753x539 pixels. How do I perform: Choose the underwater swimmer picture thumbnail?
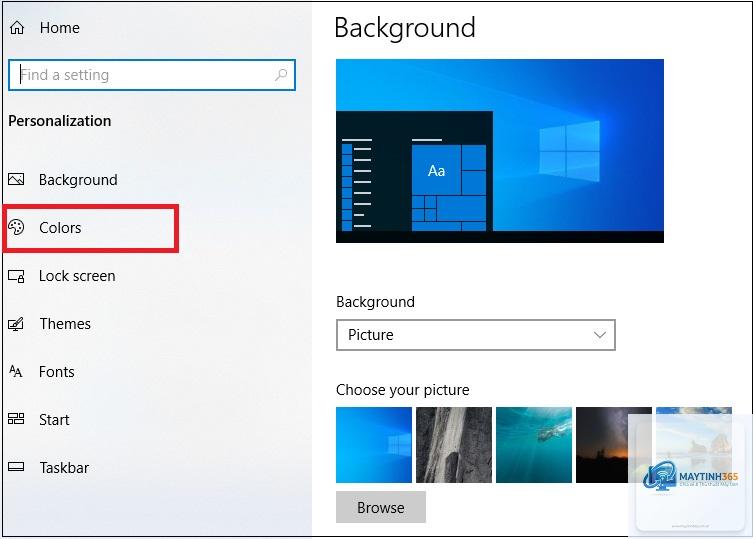(x=534, y=445)
